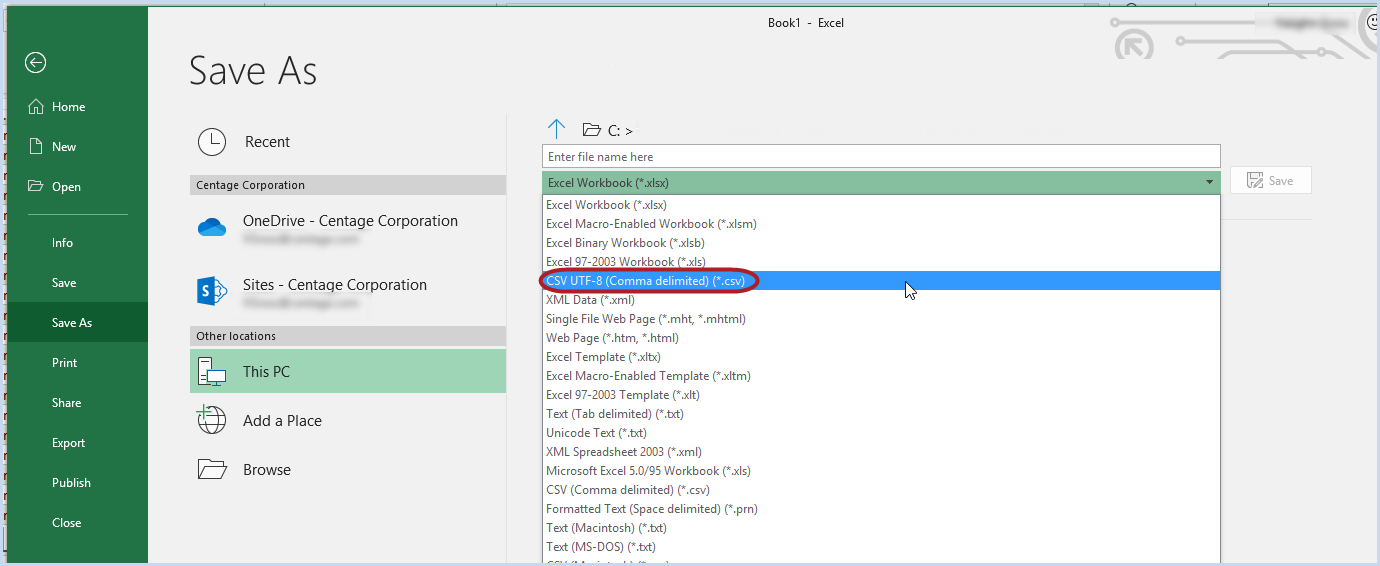Choose Formatted Text (Space delimited) (*.prn)

tap(881, 509)
